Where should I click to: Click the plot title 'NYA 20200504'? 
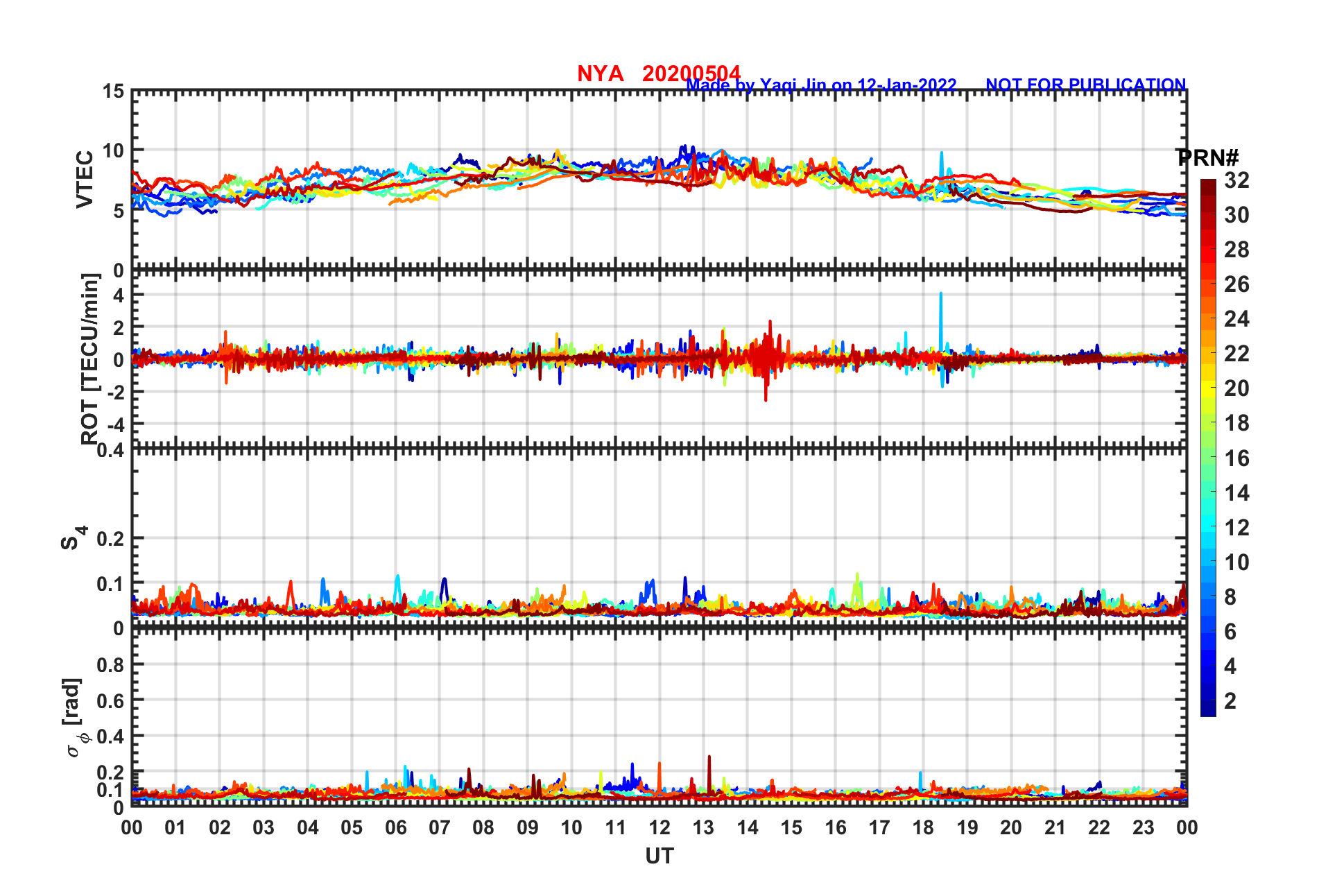(659, 73)
